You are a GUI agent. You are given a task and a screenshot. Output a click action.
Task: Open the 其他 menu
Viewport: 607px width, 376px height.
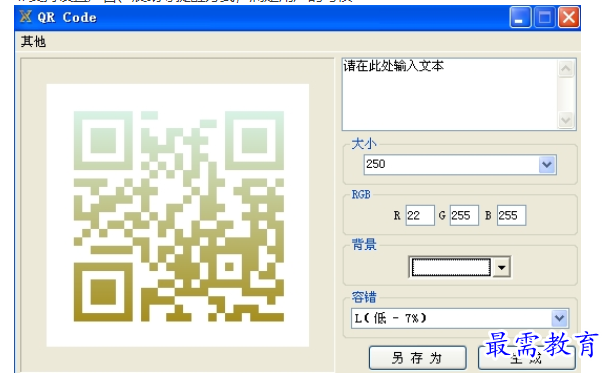coord(33,41)
